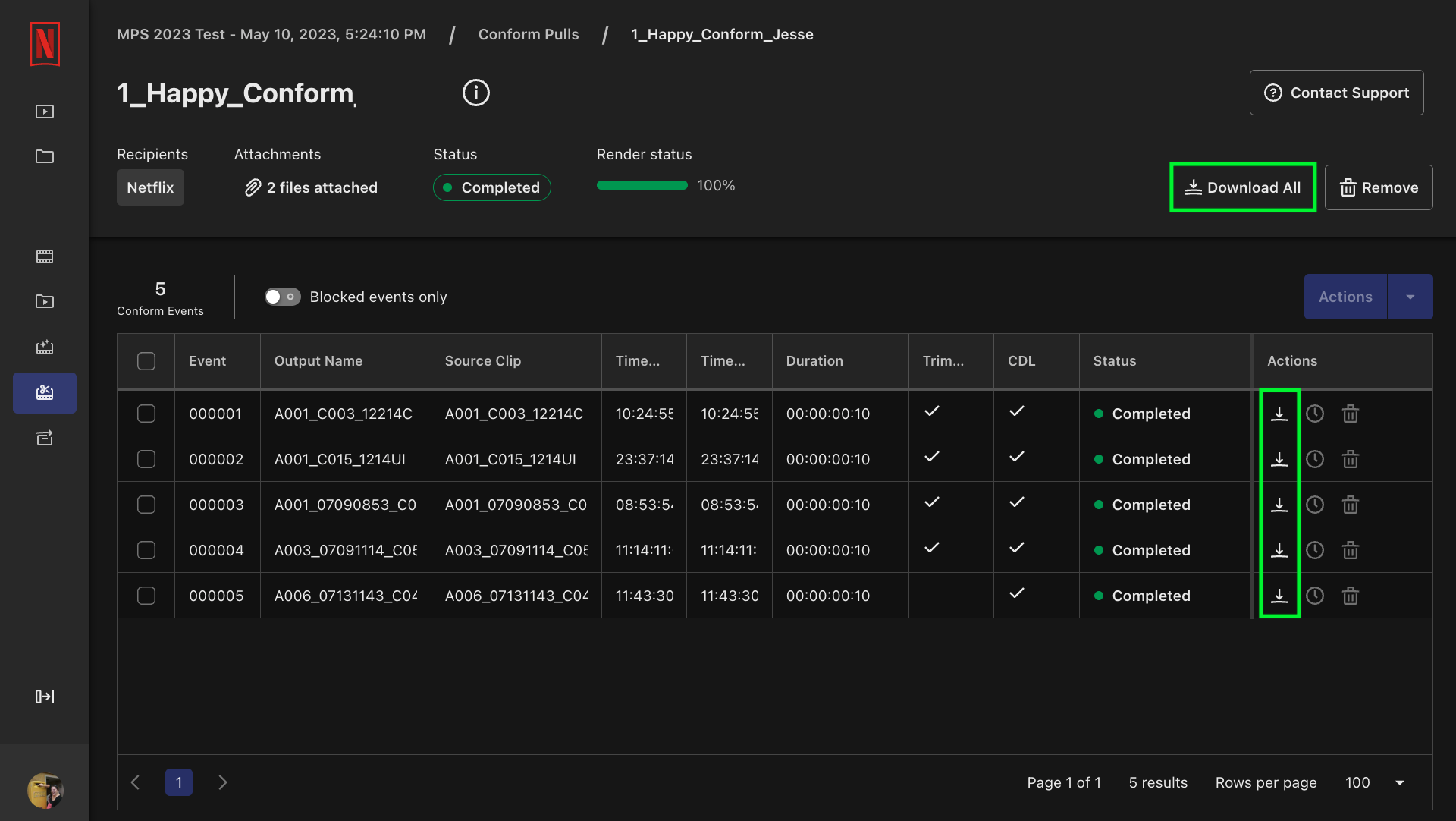Delete event 000005 with trash icon
The width and height of the screenshot is (1456, 821).
point(1351,596)
